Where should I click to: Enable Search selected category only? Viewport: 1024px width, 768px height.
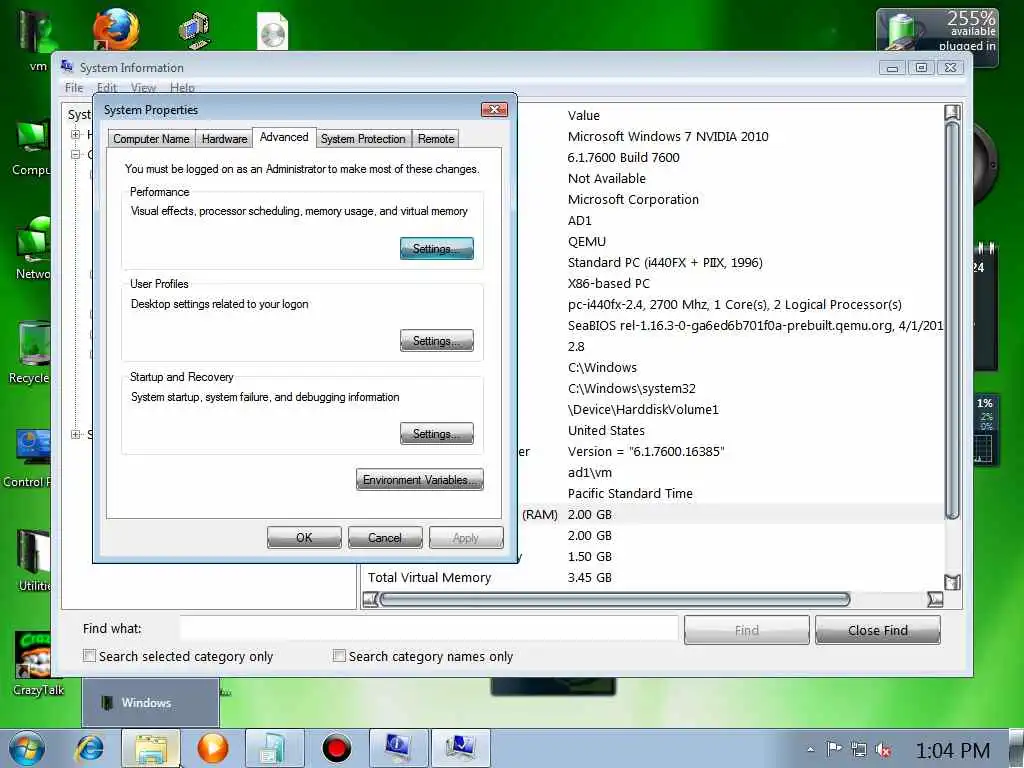[x=89, y=656]
